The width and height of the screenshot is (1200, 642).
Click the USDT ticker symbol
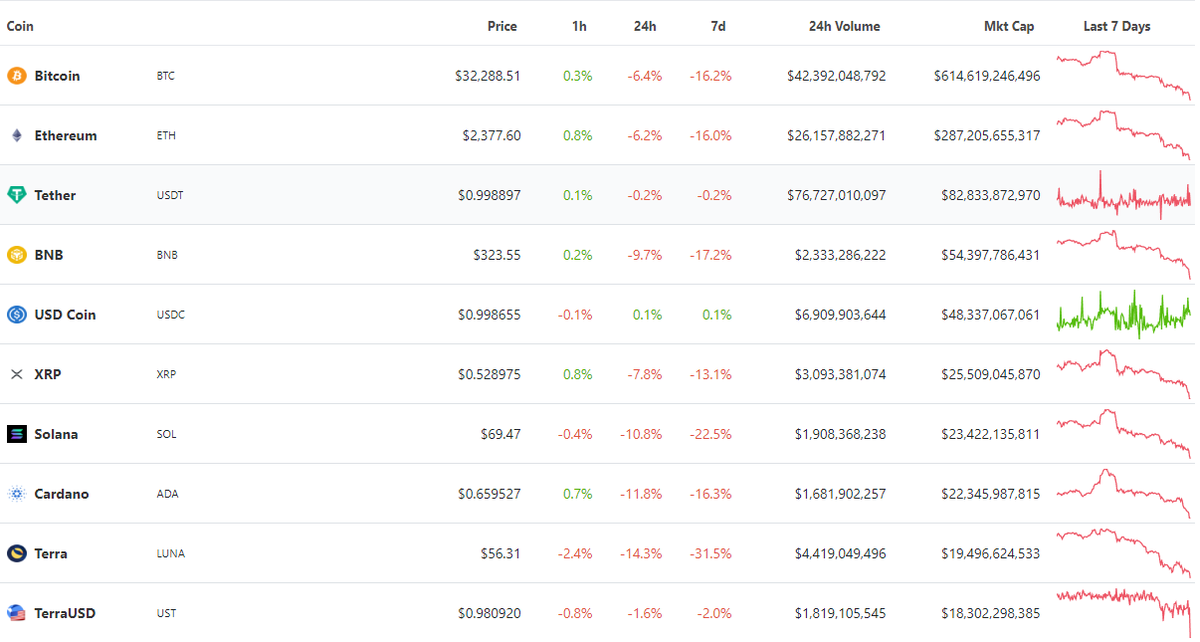coord(170,195)
